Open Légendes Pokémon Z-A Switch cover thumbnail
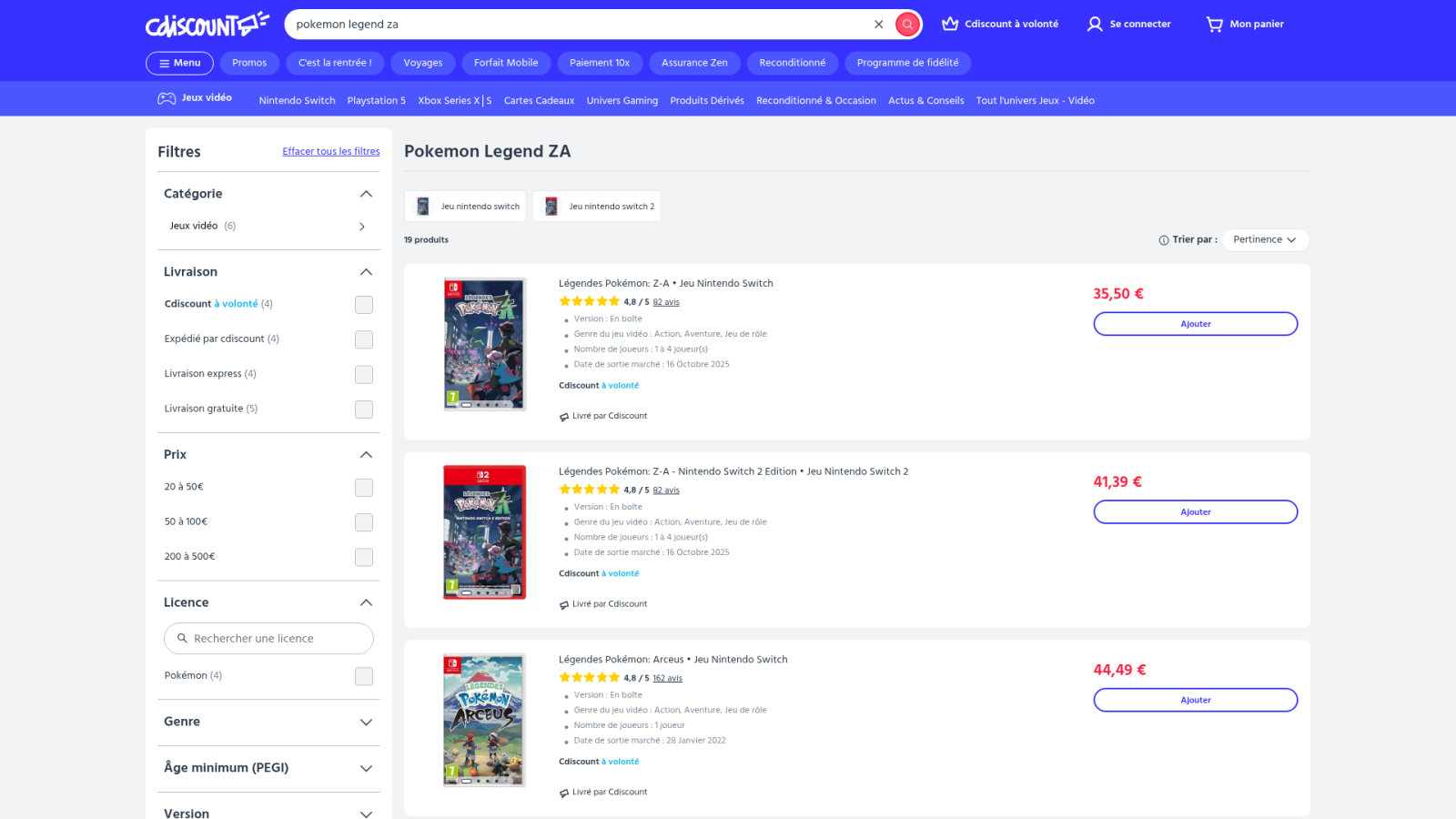 [484, 345]
